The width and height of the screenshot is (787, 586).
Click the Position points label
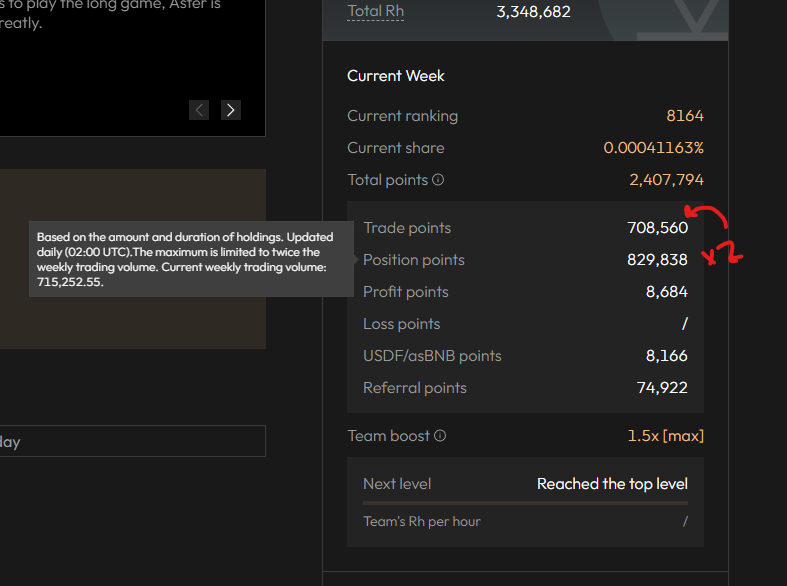tap(414, 260)
